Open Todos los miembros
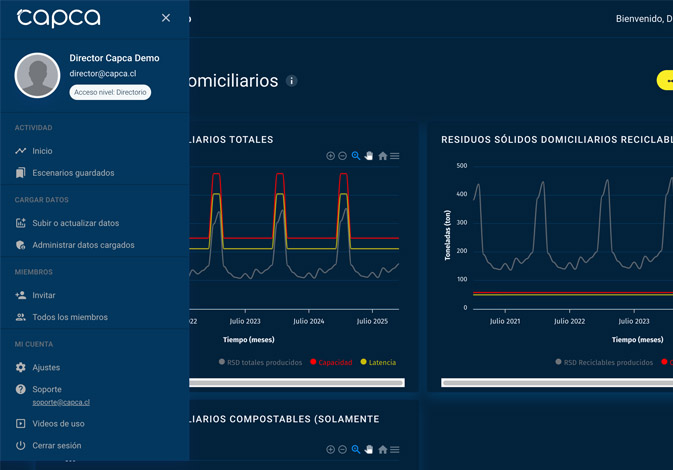Image resolution: width=673 pixels, height=470 pixels. tap(69, 317)
